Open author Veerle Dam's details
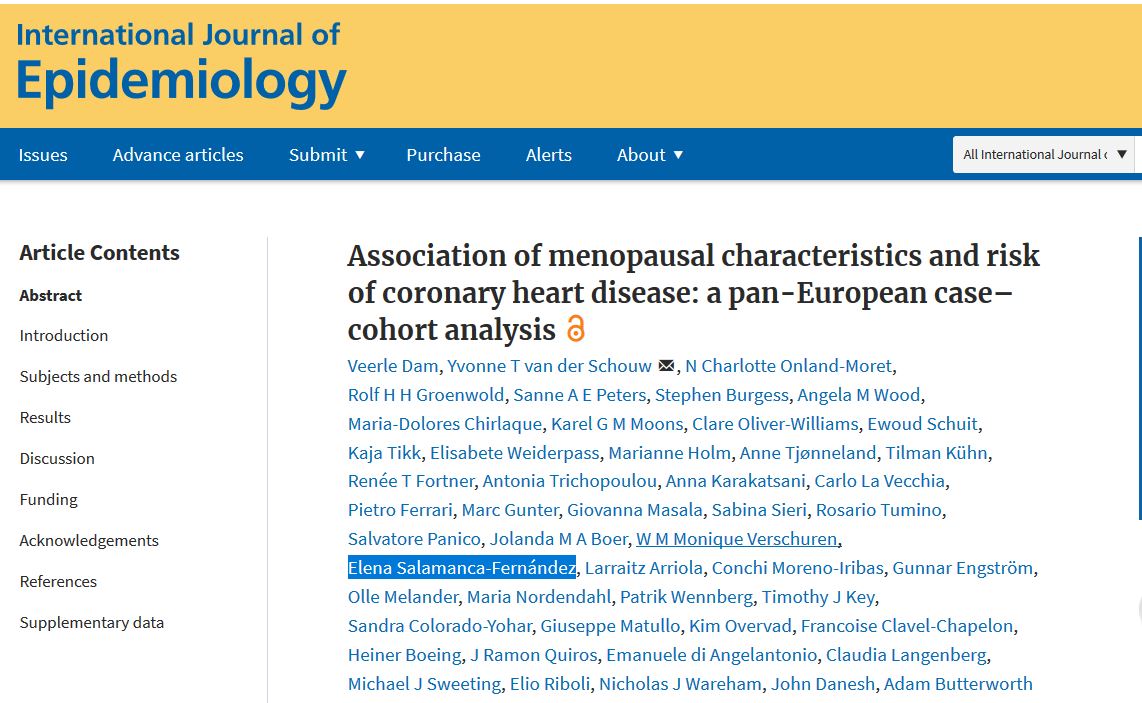1142x703 pixels. pyautogui.click(x=393, y=366)
